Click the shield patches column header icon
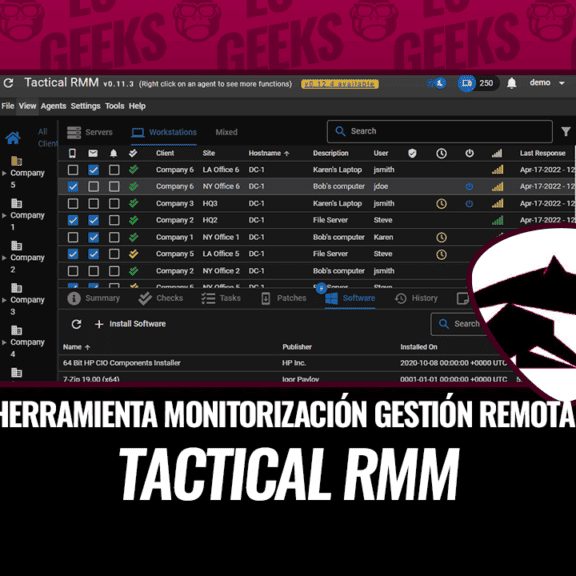576x576 pixels. point(412,153)
